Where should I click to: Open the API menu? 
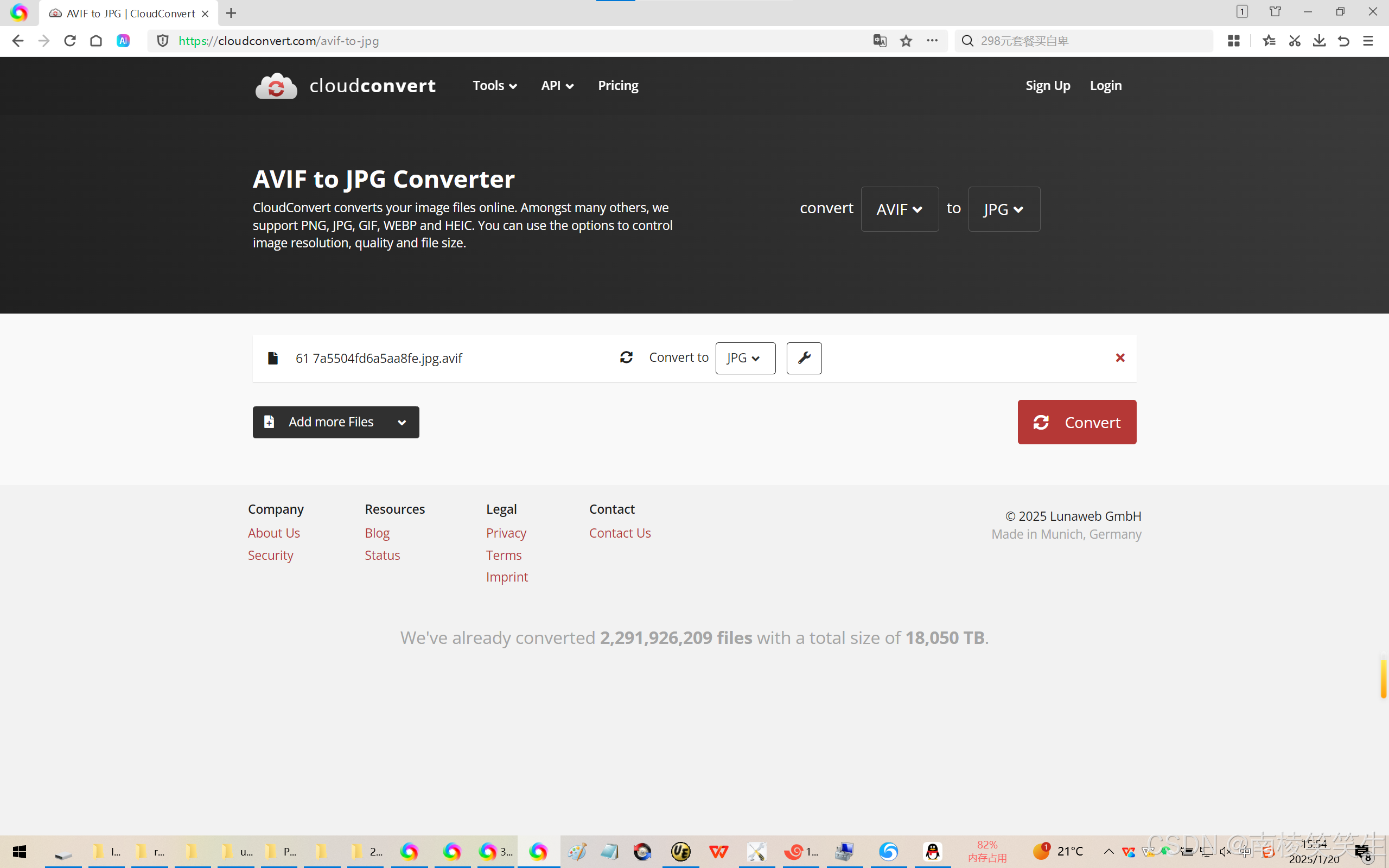557,86
